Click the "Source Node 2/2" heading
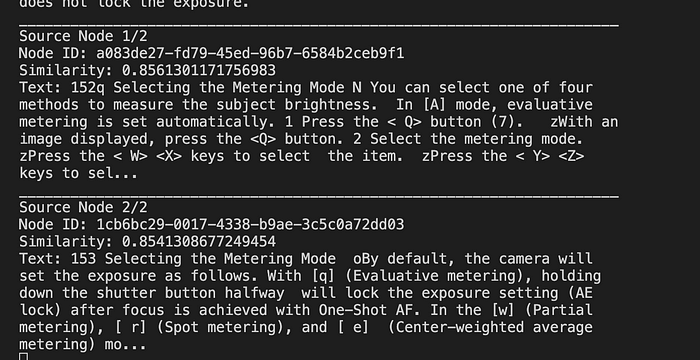The width and height of the screenshot is (700, 360). (83, 207)
